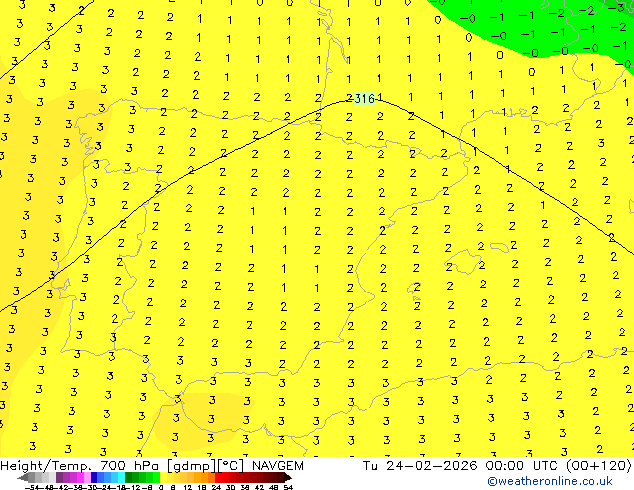The height and width of the screenshot is (490, 634).
Task: Click the [°C] unit label
Action: pos(231,466)
